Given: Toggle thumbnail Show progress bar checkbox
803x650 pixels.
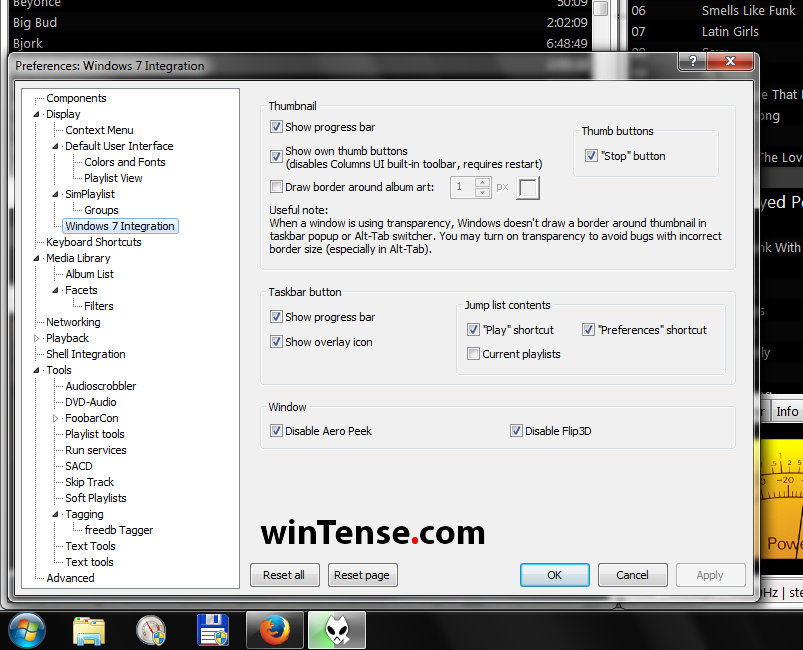Looking at the screenshot, I should click(276, 127).
